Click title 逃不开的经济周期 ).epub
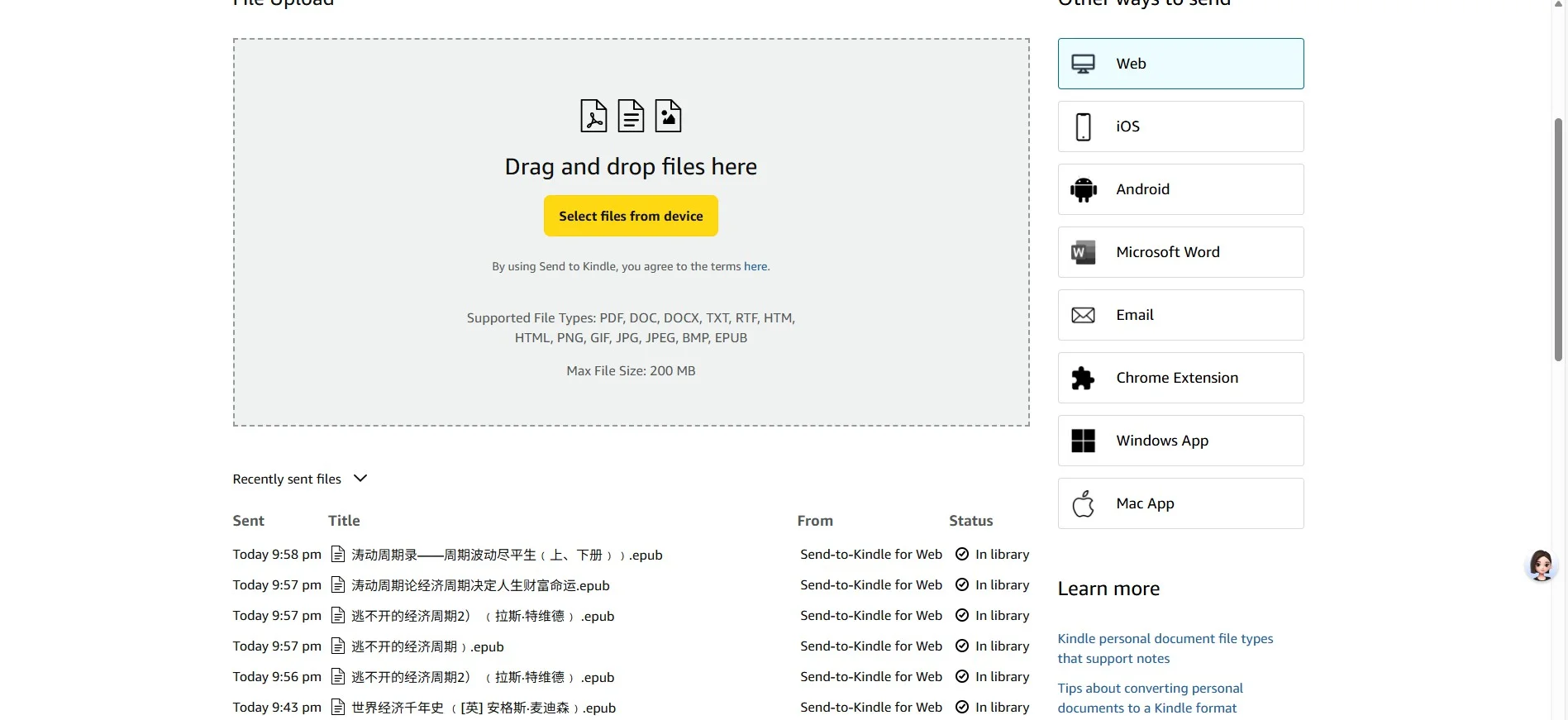The height and width of the screenshot is (720, 1568). click(427, 646)
